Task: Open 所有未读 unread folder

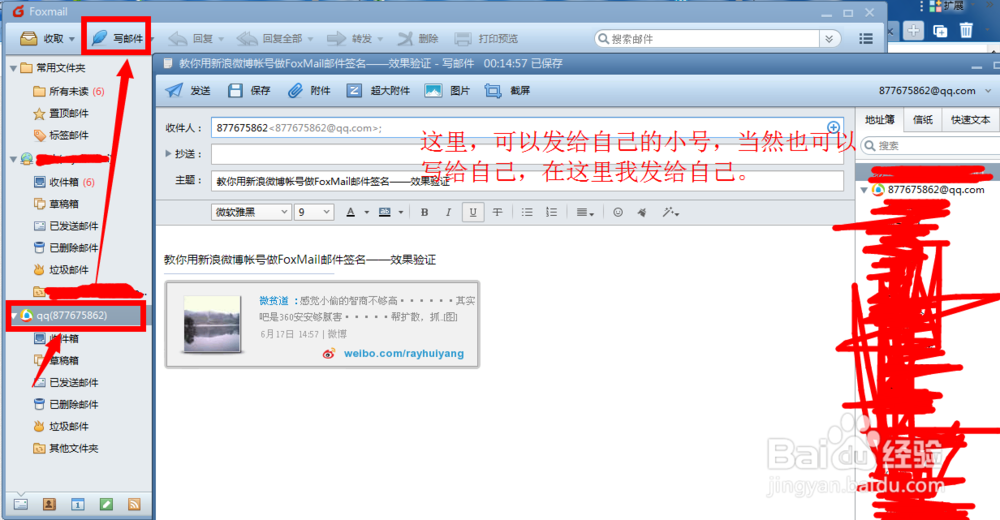Action: tap(68, 91)
